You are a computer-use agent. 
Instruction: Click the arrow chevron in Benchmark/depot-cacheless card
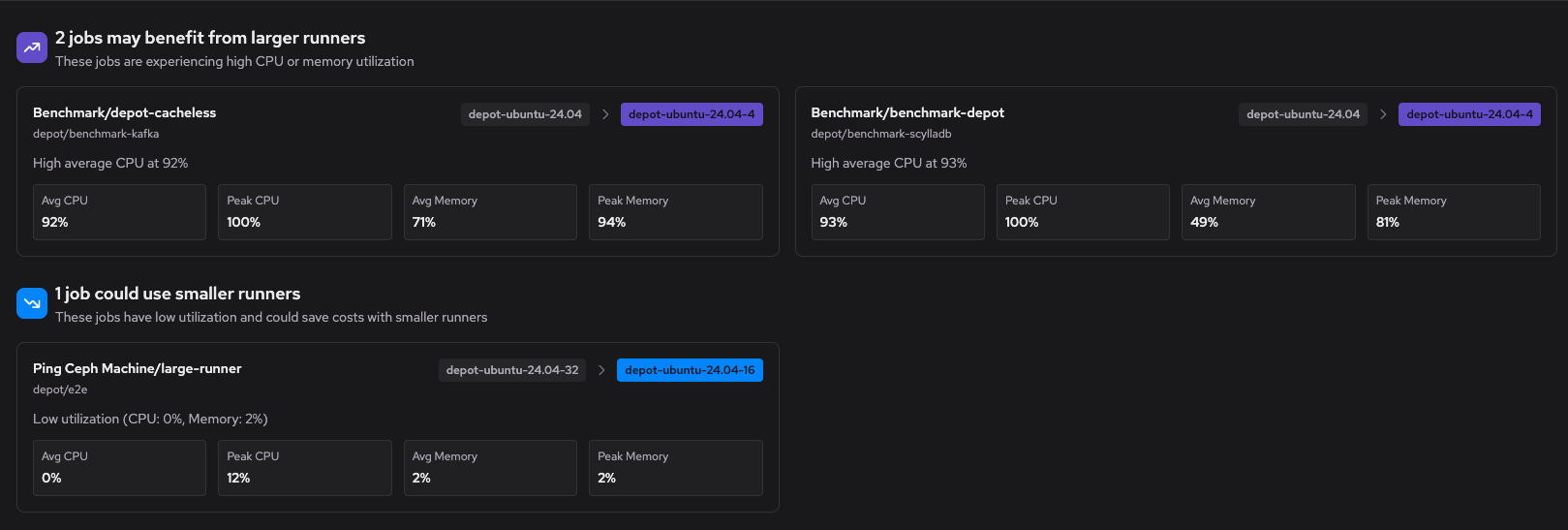(x=605, y=114)
